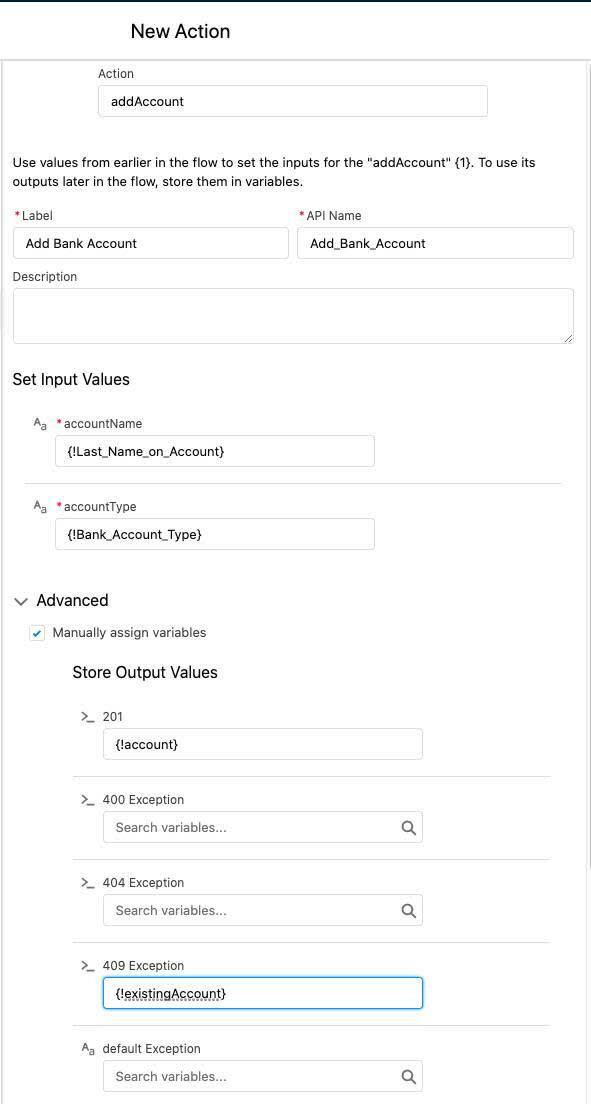Viewport: 591px width, 1104px height.
Task: Click the code icon next to 409 Exception
Action: [88, 965]
